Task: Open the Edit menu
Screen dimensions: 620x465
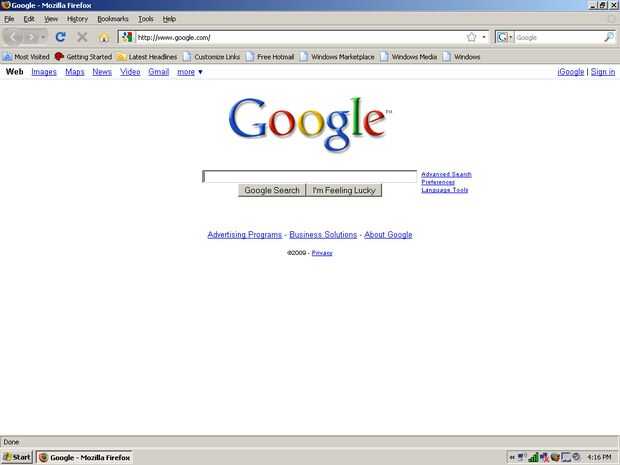Action: click(x=29, y=19)
